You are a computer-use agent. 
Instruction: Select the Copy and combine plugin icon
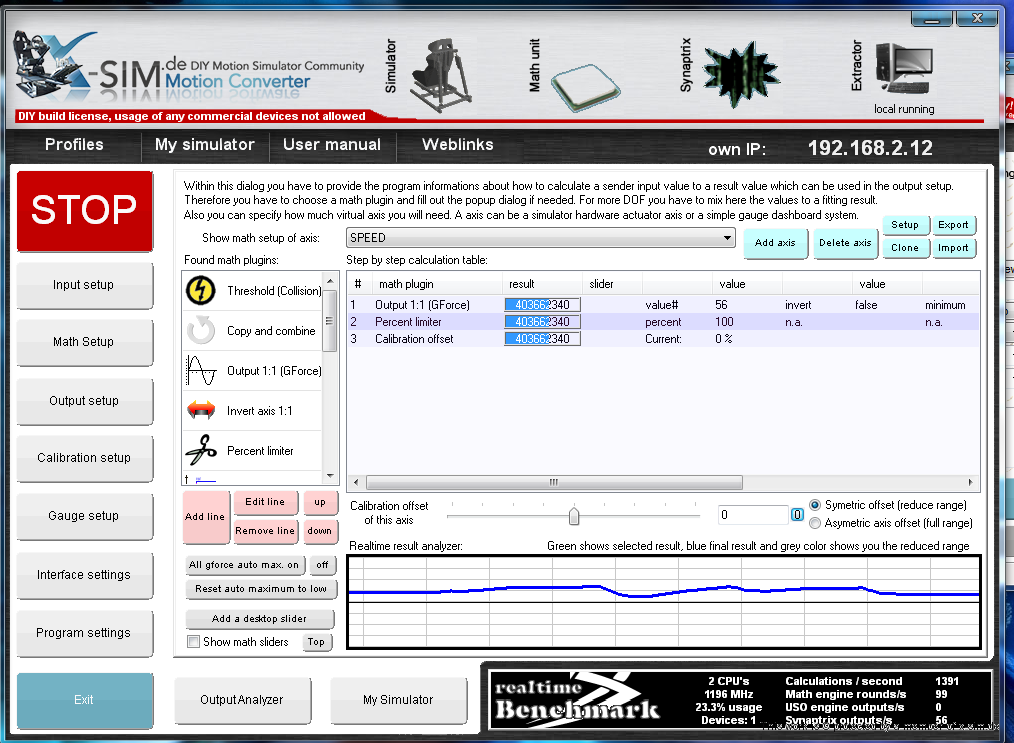(x=201, y=330)
